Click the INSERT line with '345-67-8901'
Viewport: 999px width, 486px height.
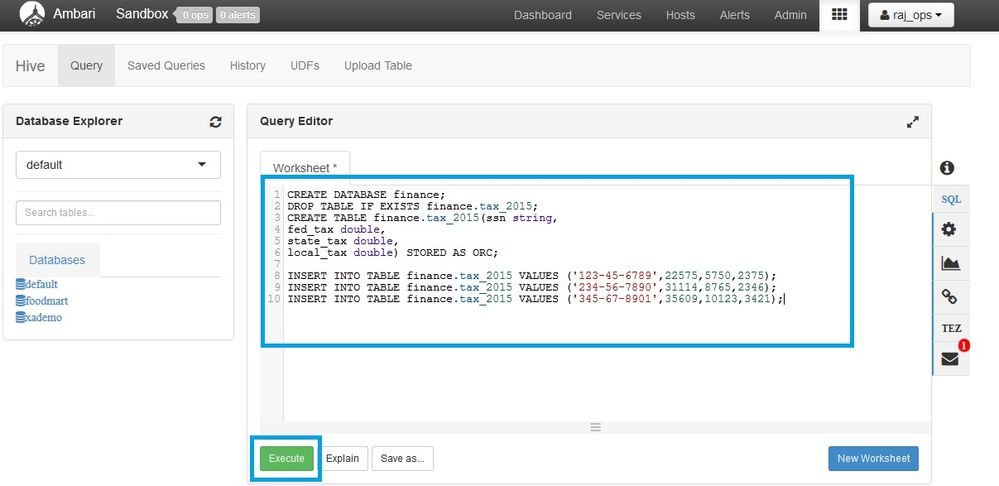535,299
